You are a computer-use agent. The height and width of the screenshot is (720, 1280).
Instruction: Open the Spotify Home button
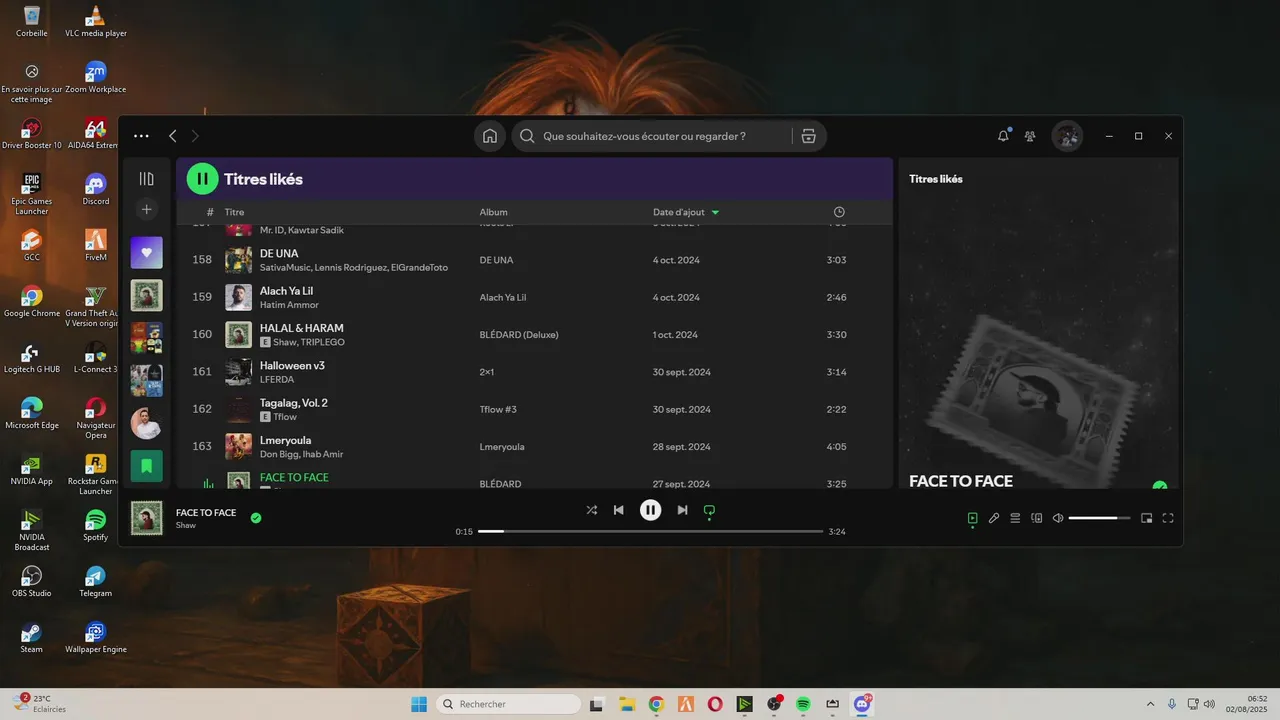tap(490, 136)
